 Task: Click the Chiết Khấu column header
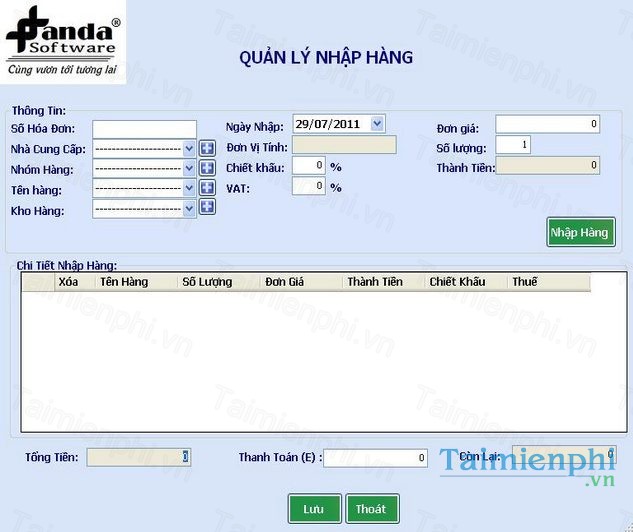pos(466,282)
